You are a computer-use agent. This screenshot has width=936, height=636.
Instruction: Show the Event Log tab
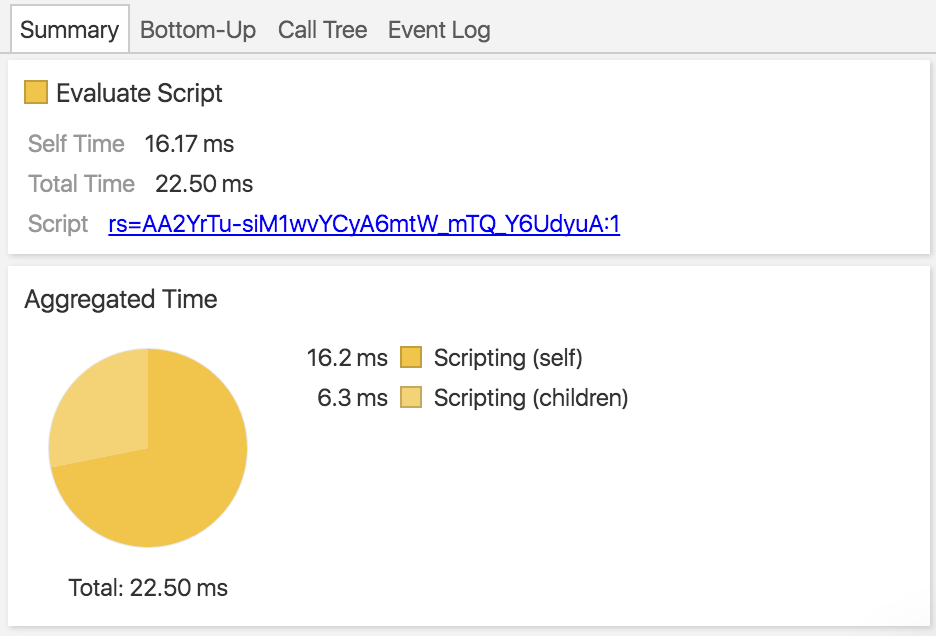coord(439,30)
